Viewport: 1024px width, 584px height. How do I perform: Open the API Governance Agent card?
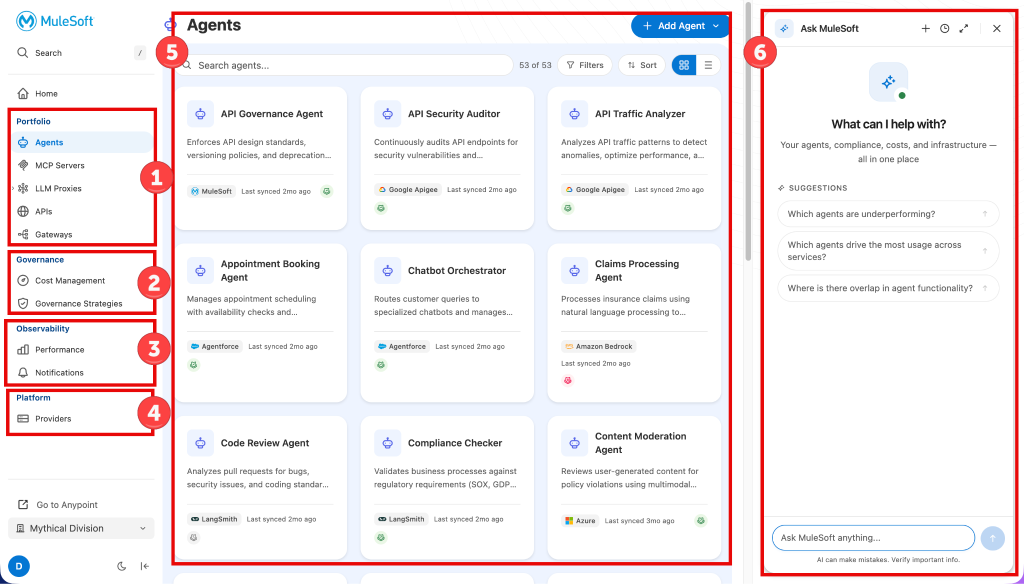click(261, 158)
